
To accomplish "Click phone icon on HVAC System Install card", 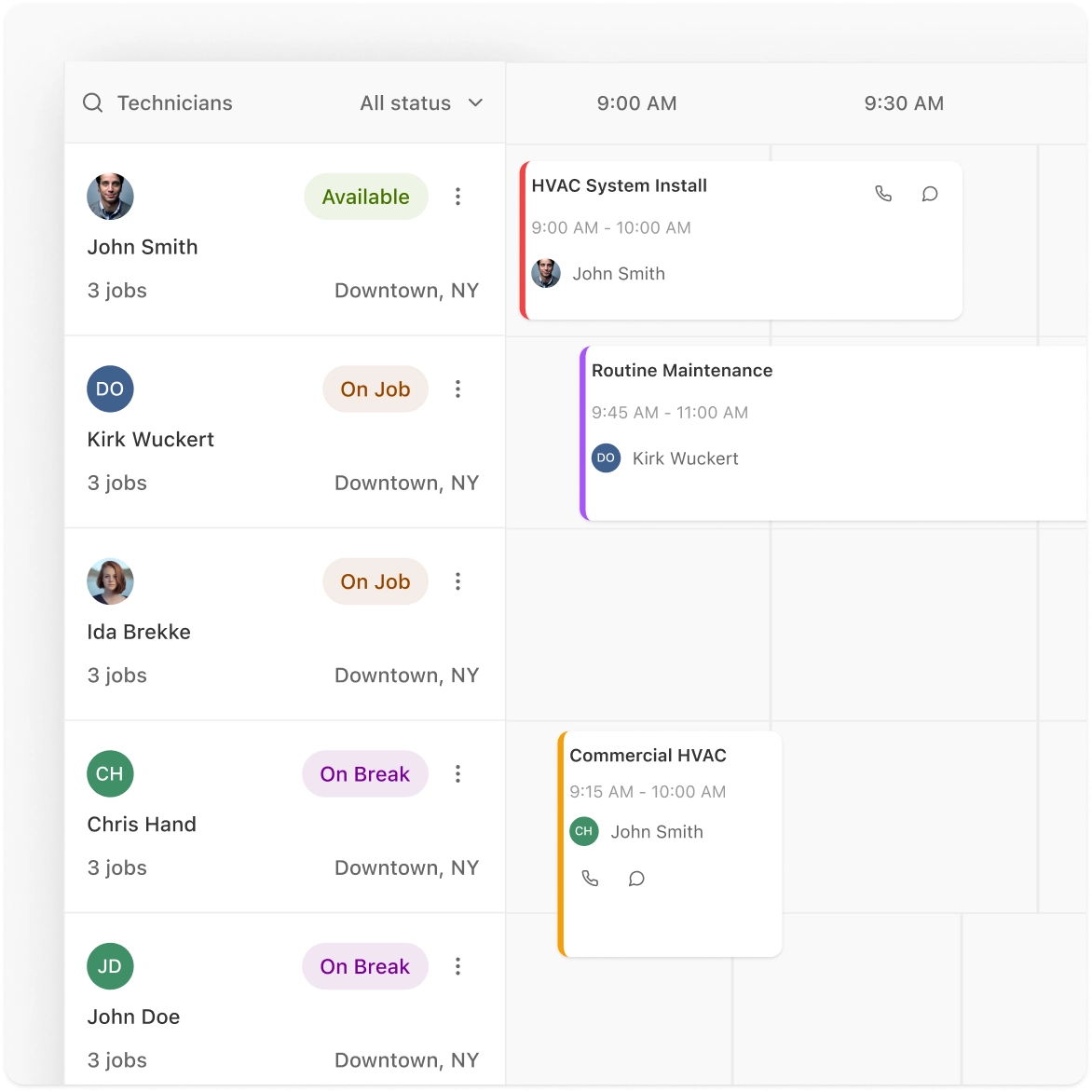I will 883,194.
